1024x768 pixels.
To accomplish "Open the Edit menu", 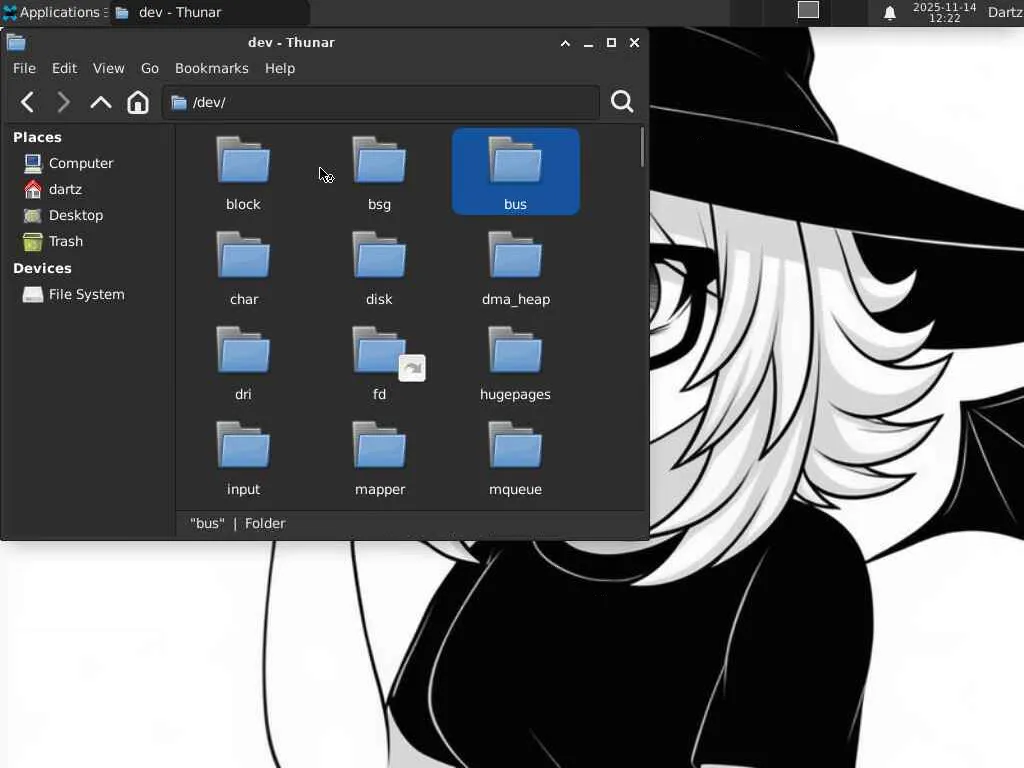I will pos(64,69).
